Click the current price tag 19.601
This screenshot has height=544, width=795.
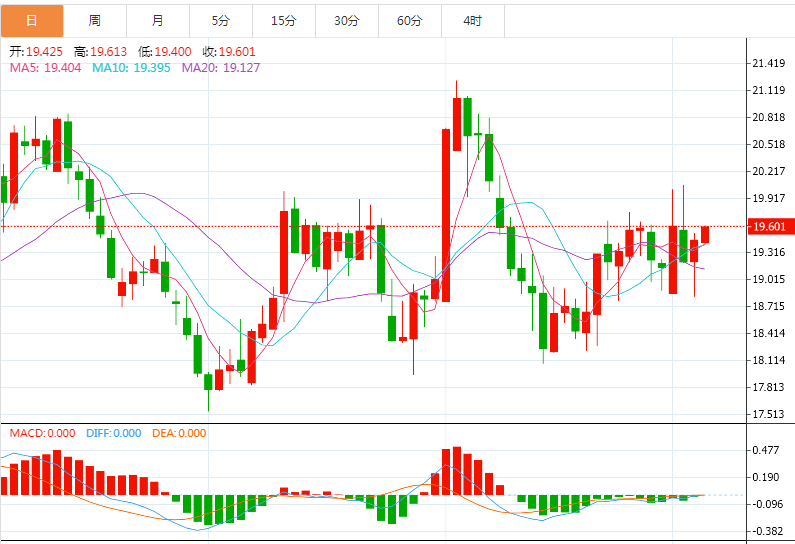pyautogui.click(x=769, y=227)
